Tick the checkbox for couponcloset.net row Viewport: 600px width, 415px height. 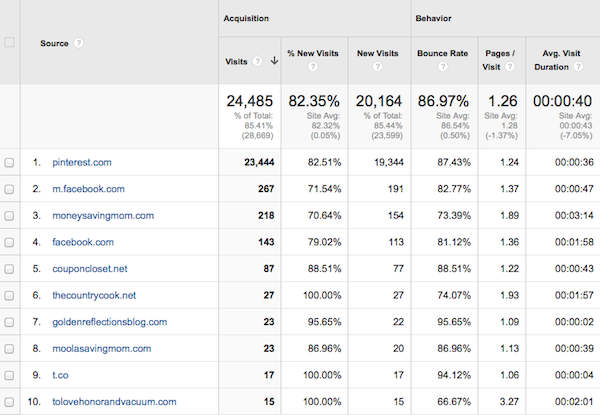point(10,269)
